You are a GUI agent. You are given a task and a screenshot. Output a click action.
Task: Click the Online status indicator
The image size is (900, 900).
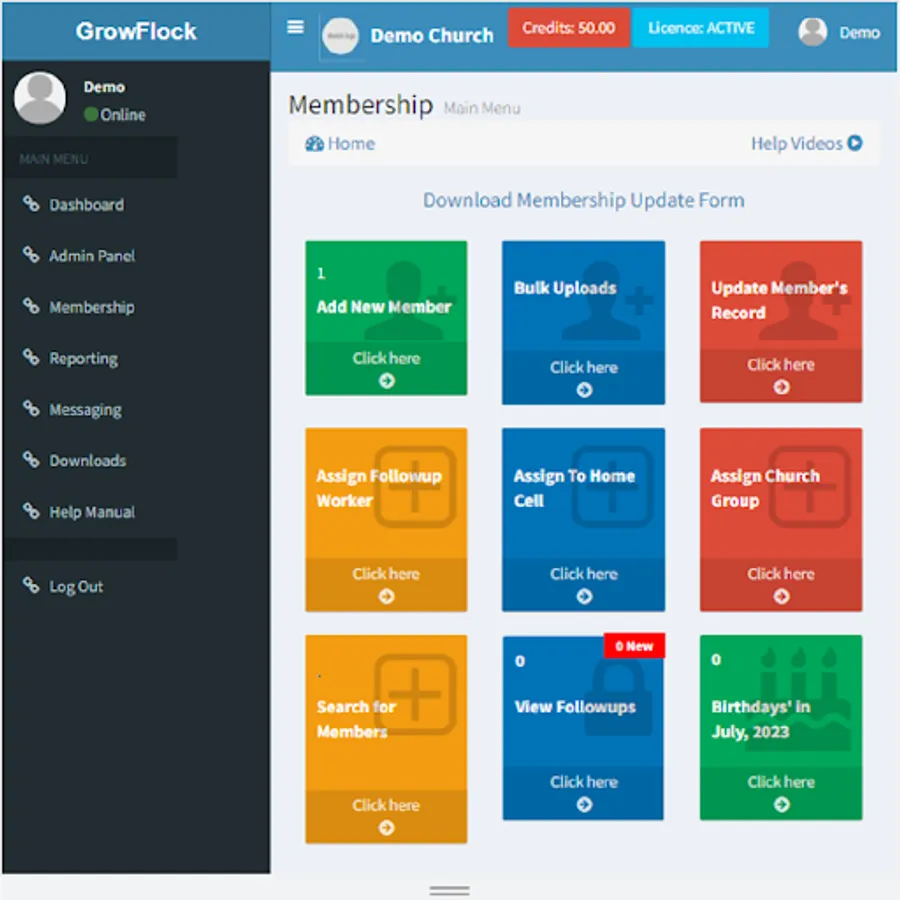pyautogui.click(x=115, y=114)
